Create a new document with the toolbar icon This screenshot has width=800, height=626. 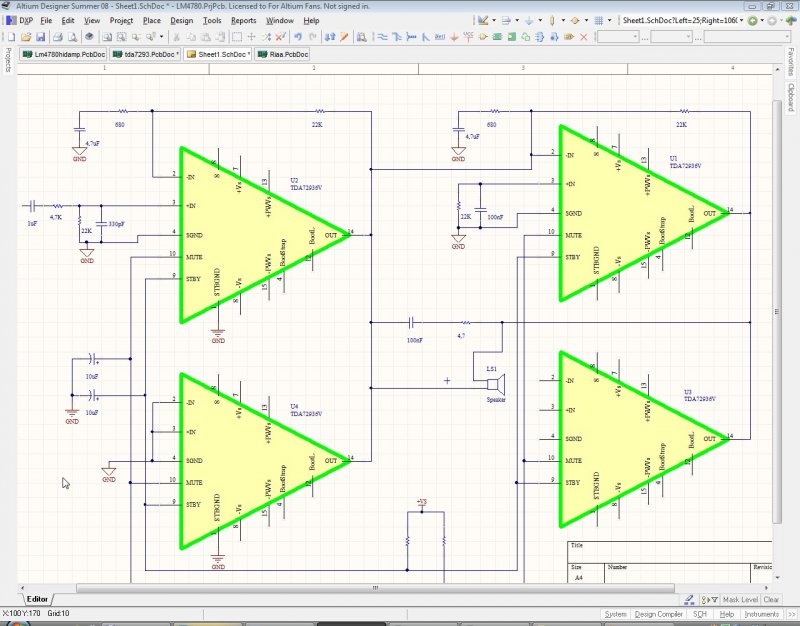pos(11,37)
